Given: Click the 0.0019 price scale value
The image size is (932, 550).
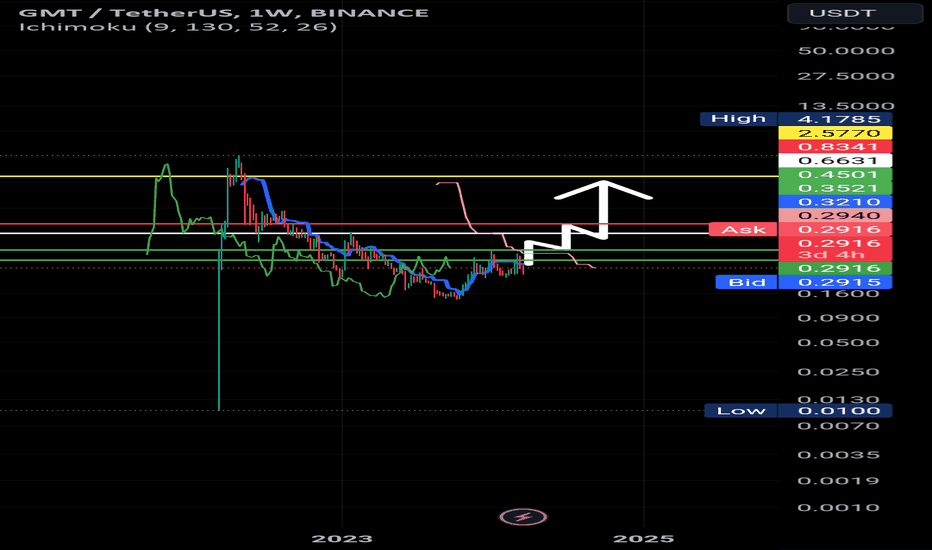Looking at the screenshot, I should pyautogui.click(x=839, y=480).
